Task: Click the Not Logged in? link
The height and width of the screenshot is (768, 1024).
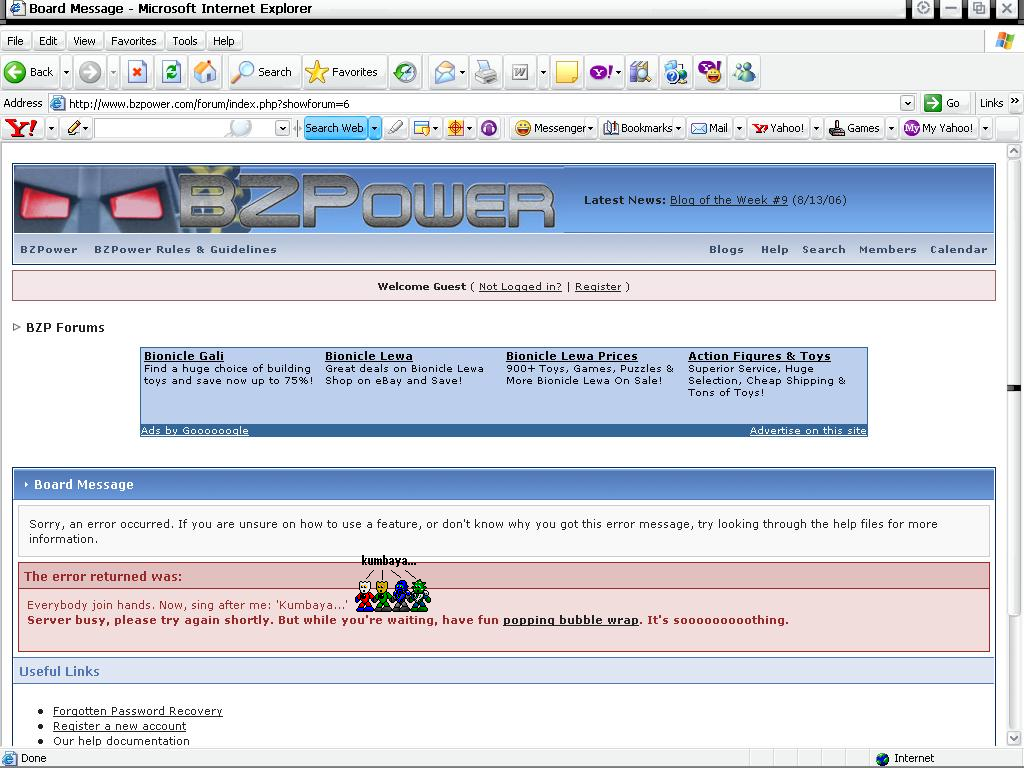Action: point(520,287)
